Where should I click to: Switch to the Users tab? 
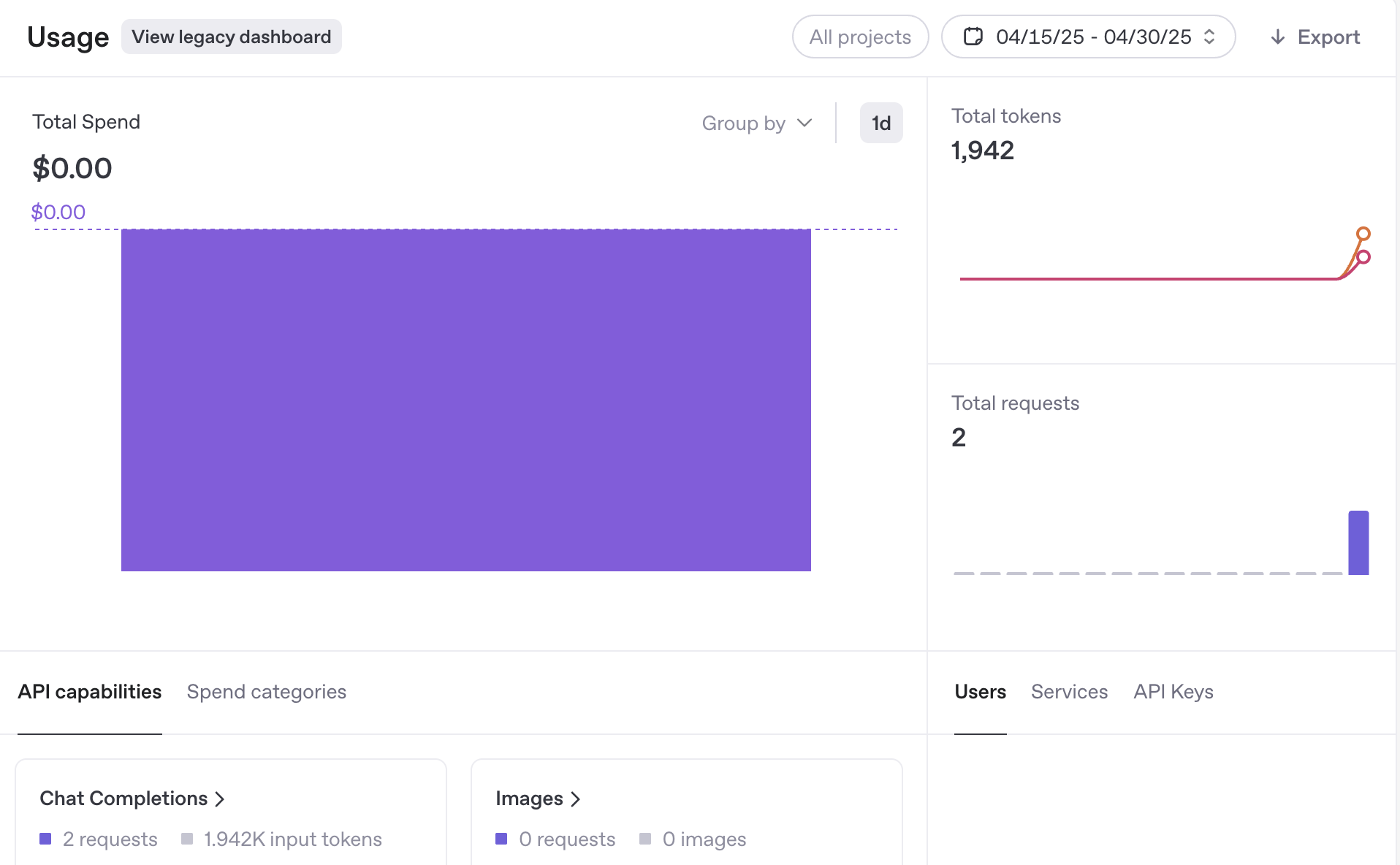click(x=980, y=692)
